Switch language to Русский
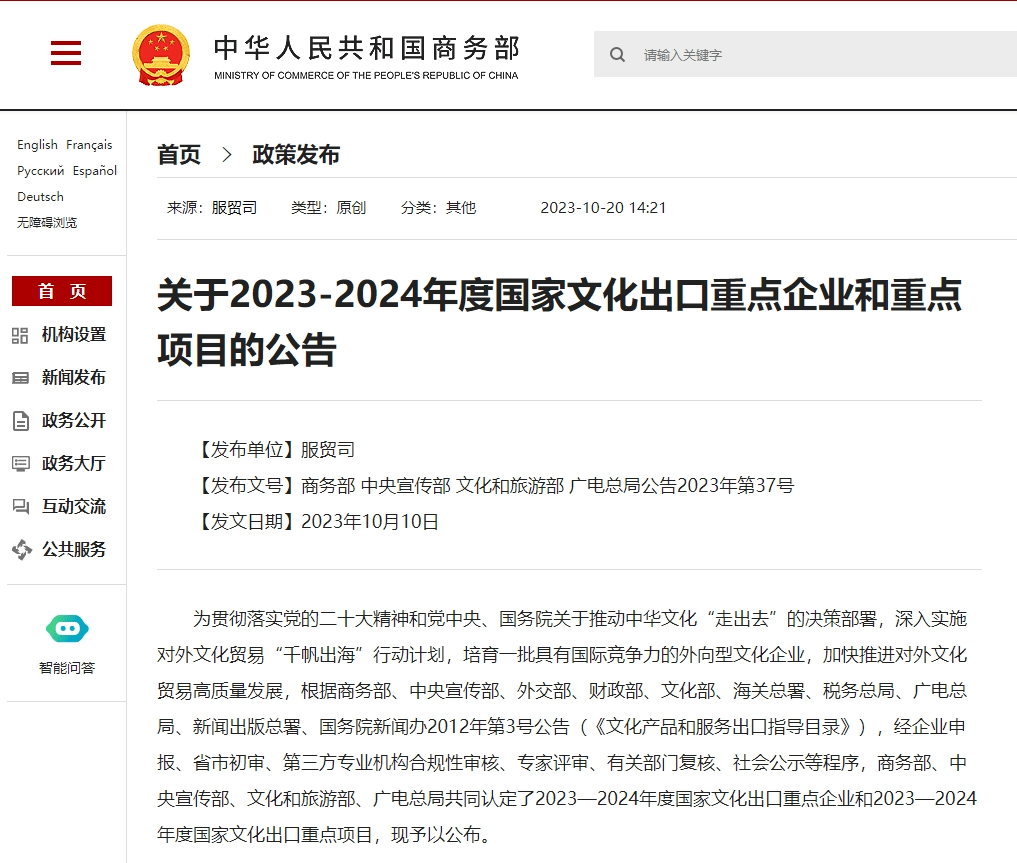The image size is (1017, 863). (x=40, y=171)
